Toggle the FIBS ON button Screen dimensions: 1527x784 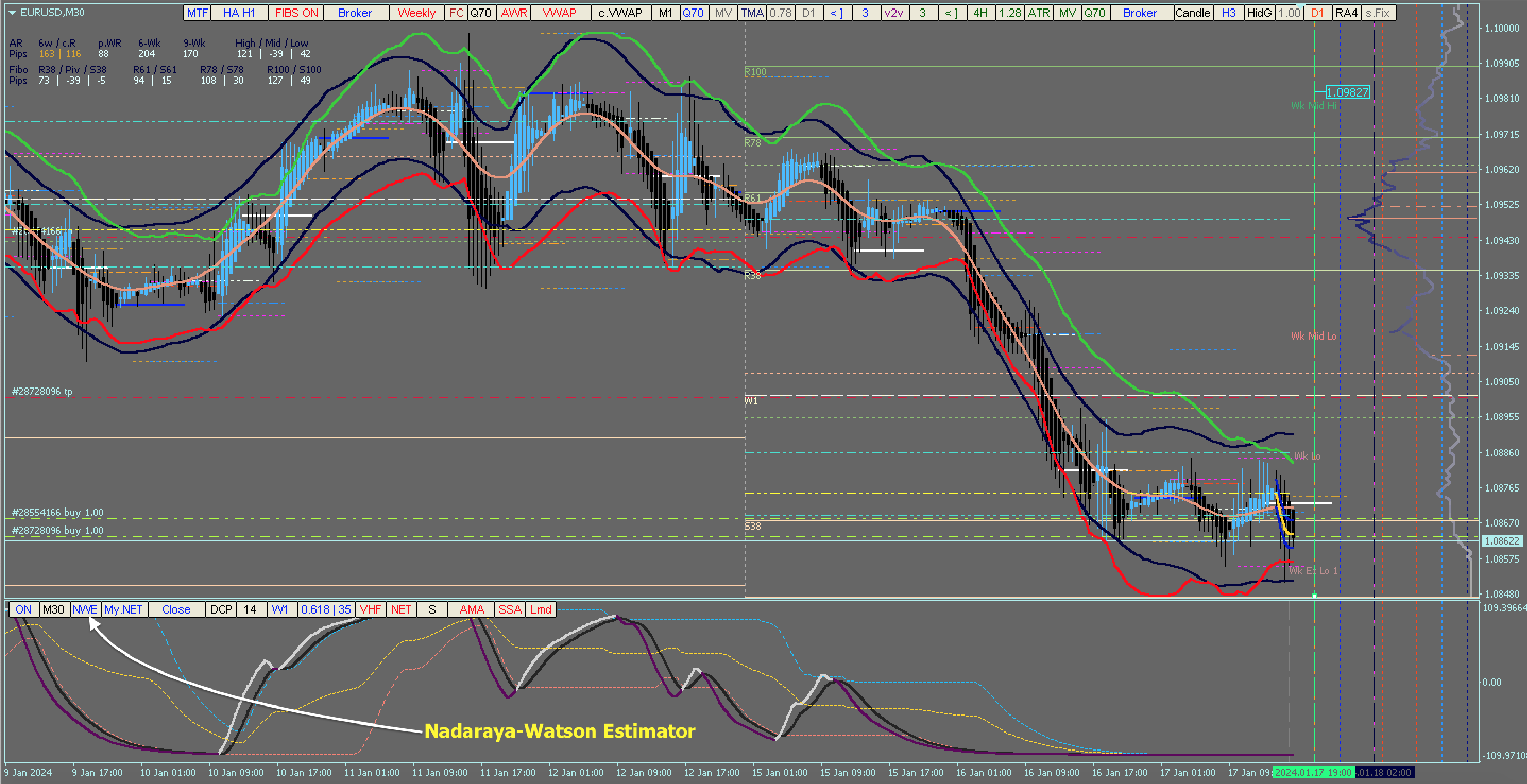[x=296, y=13]
